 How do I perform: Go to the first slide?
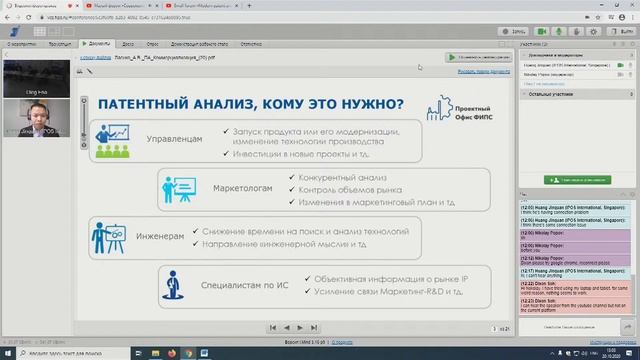(x=273, y=327)
